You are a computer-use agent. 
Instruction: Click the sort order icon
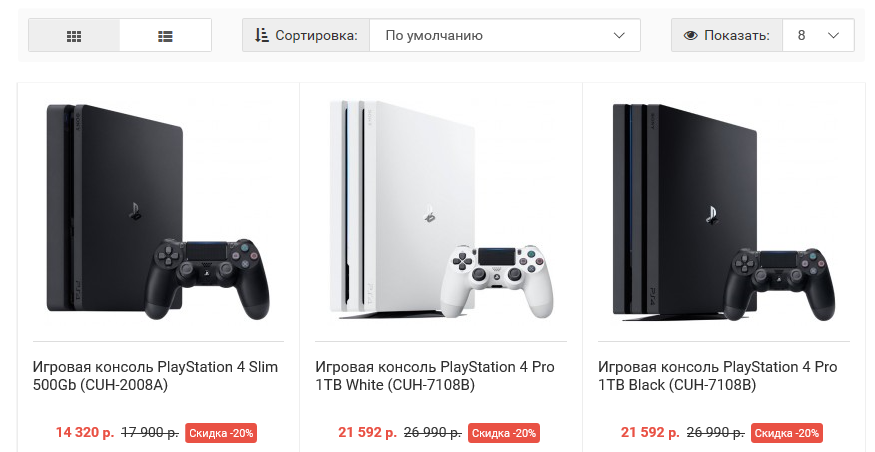[x=262, y=35]
